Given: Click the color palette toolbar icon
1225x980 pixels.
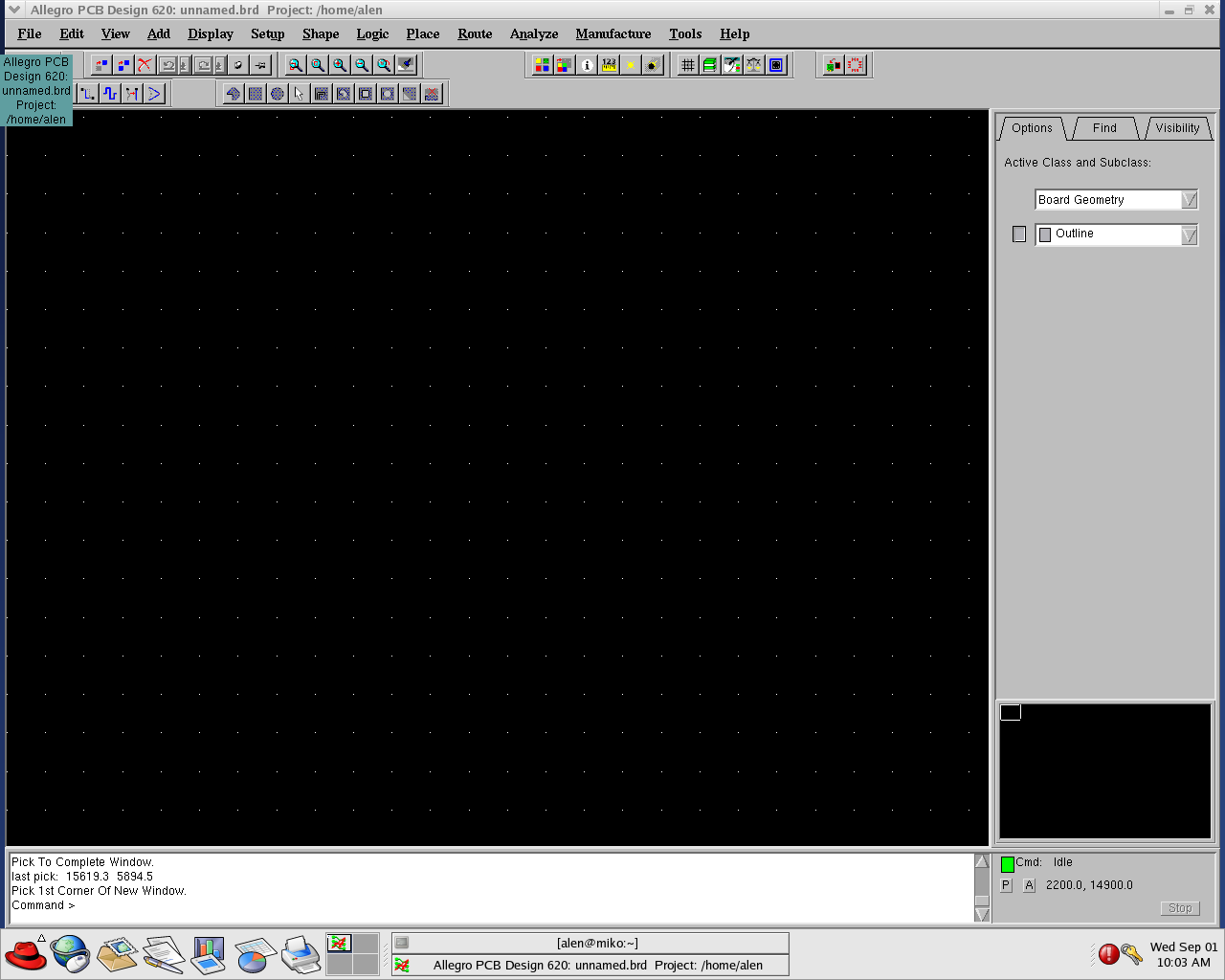Looking at the screenshot, I should coord(542,65).
